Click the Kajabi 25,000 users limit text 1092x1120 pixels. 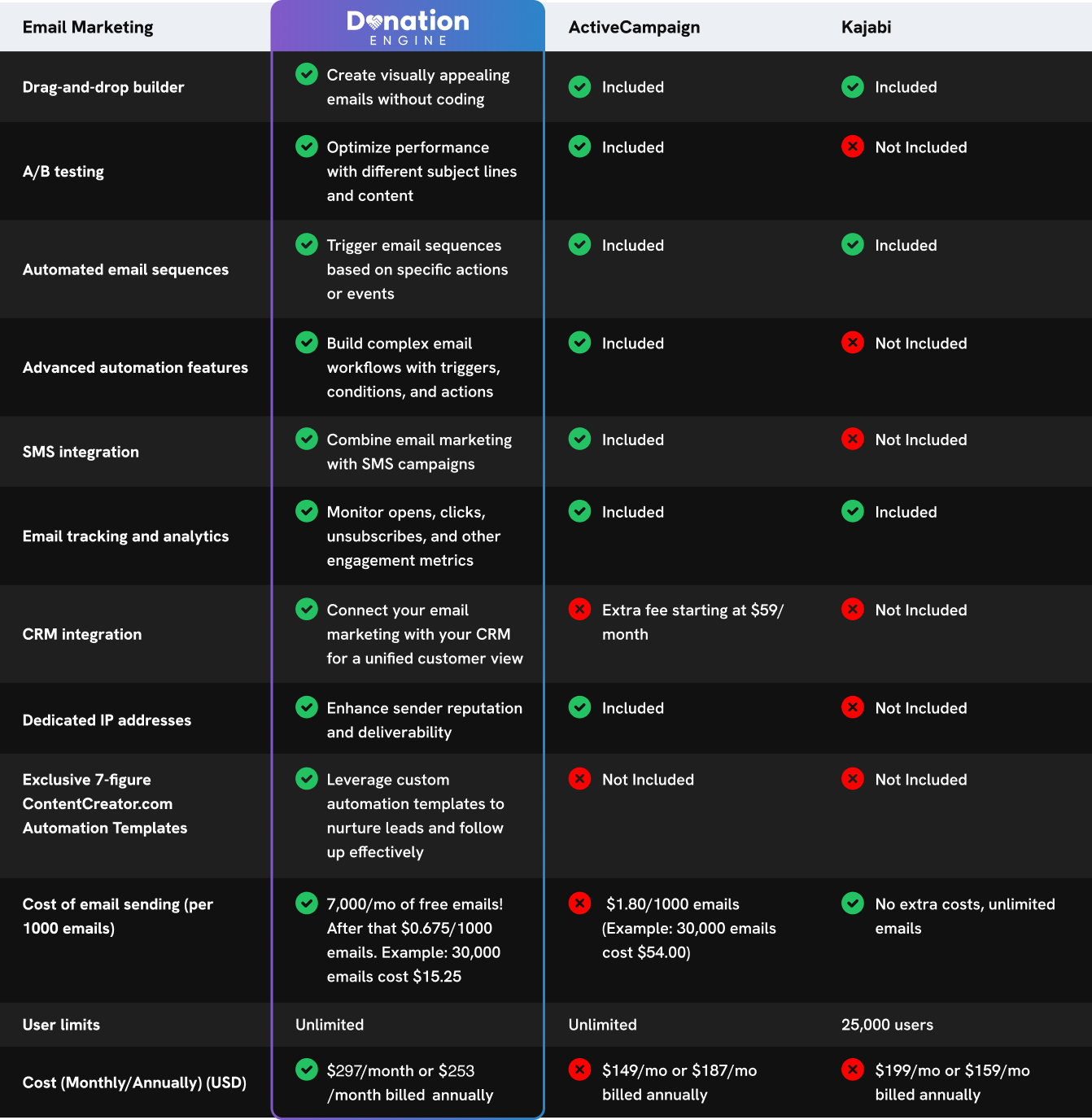(x=887, y=1025)
